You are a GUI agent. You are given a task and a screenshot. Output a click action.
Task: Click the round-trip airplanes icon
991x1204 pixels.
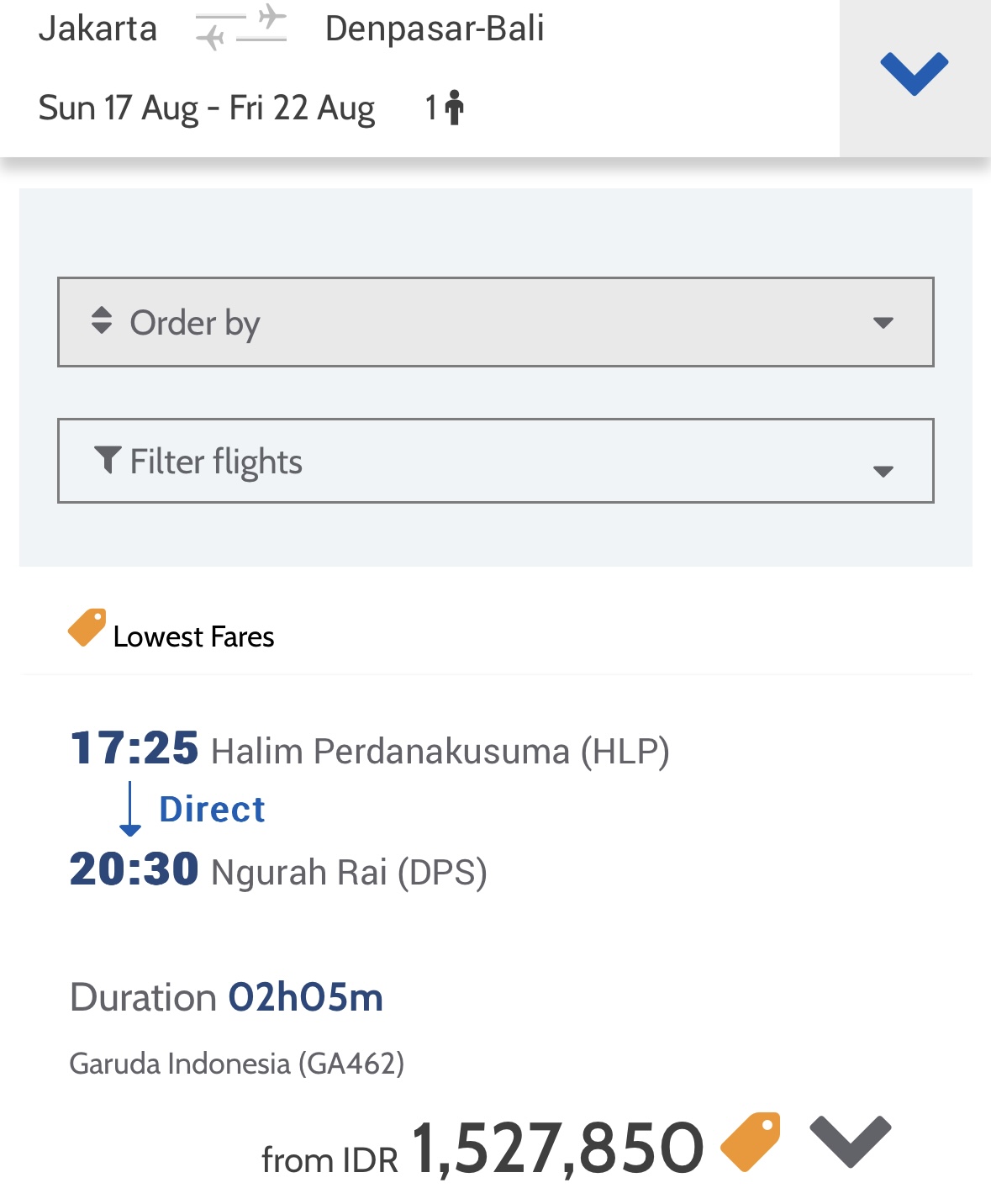pyautogui.click(x=241, y=28)
